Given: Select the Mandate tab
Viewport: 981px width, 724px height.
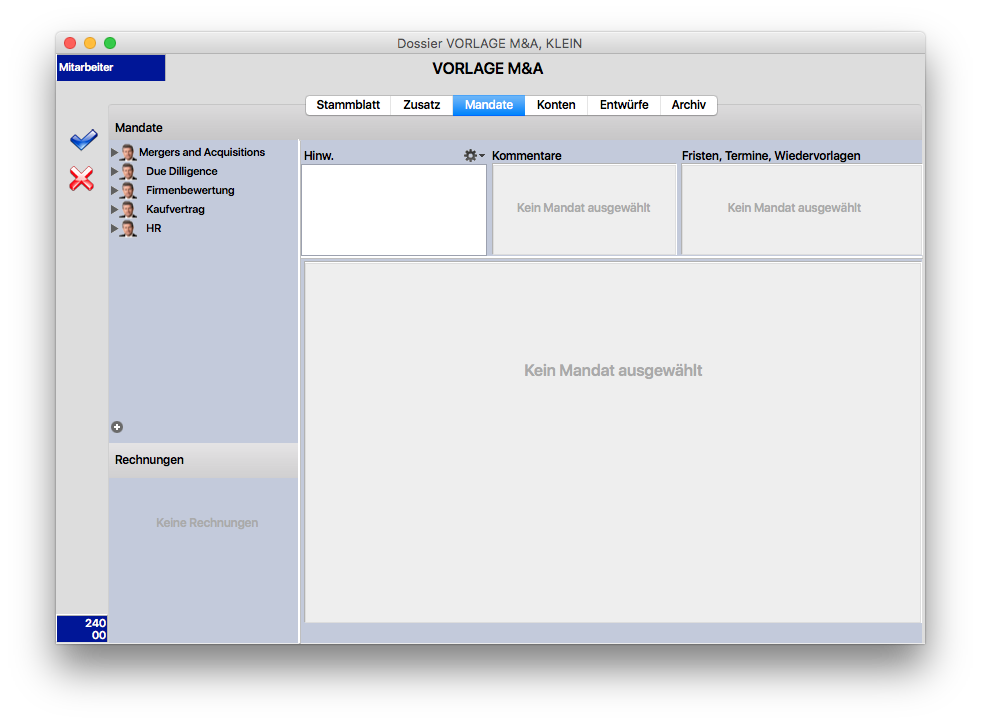Looking at the screenshot, I should coord(489,105).
